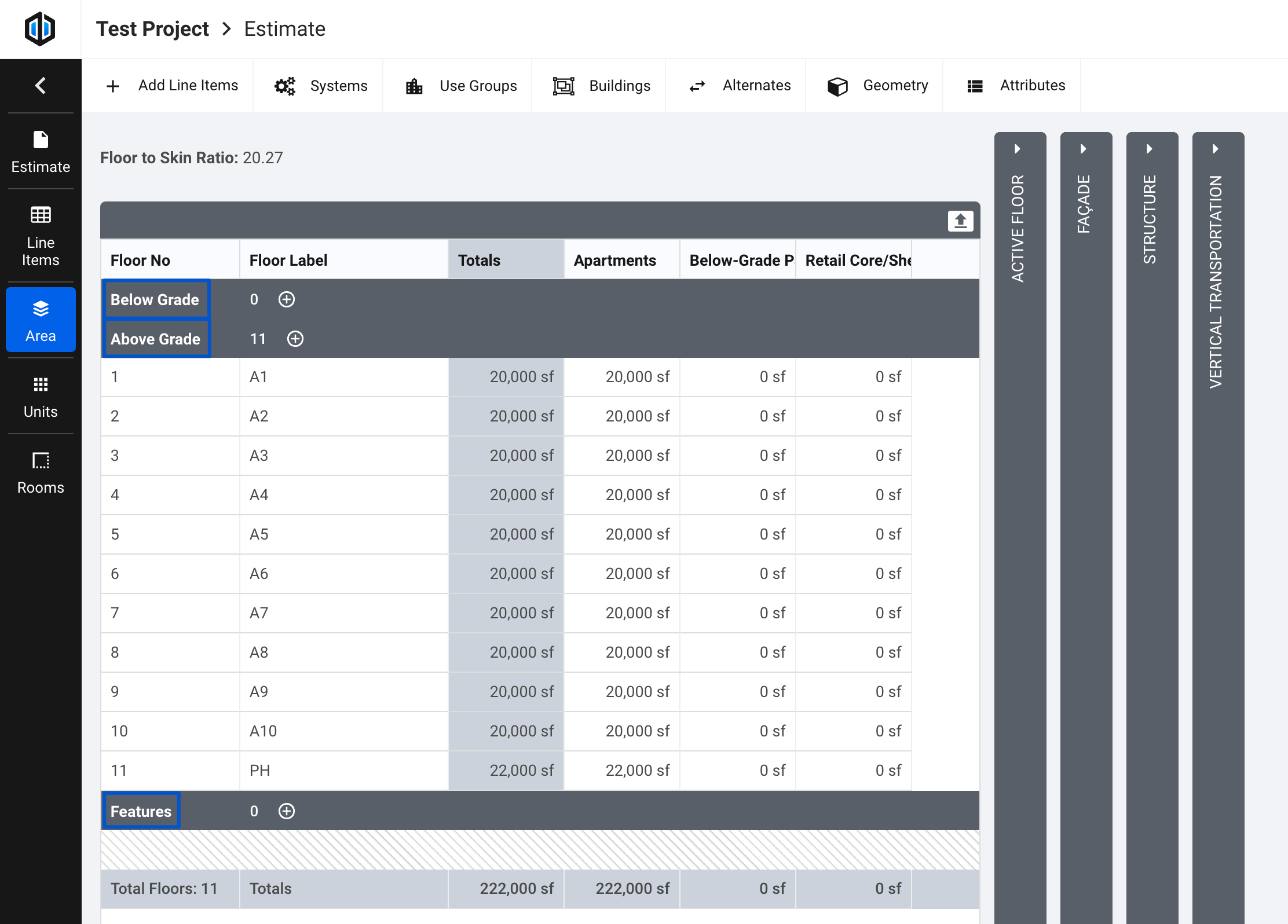Click the export upload icon above the table
Viewport: 1288px width, 924px height.
click(x=960, y=221)
